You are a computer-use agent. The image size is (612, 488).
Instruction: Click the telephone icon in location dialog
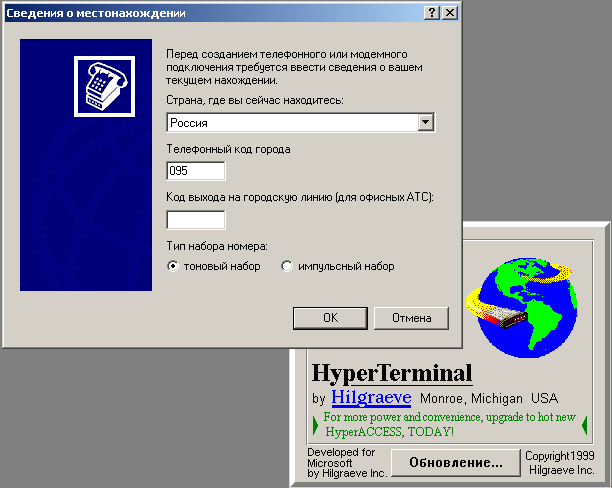tap(105, 86)
